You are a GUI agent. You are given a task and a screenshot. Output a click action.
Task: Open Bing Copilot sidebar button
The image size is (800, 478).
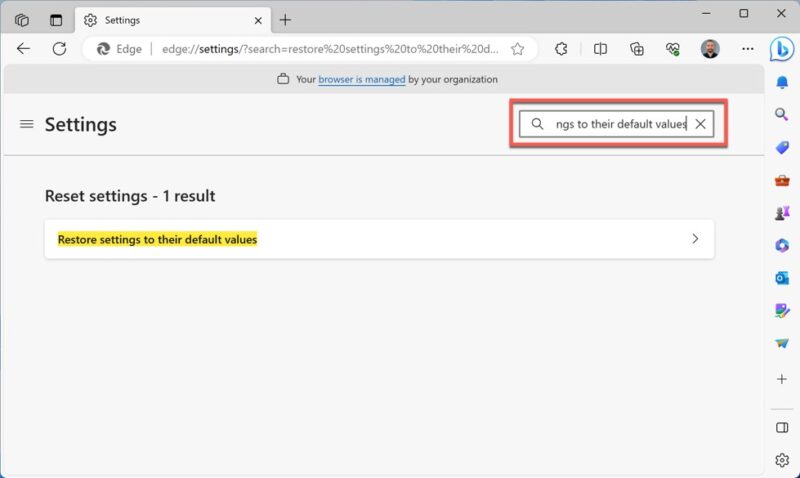click(782, 49)
